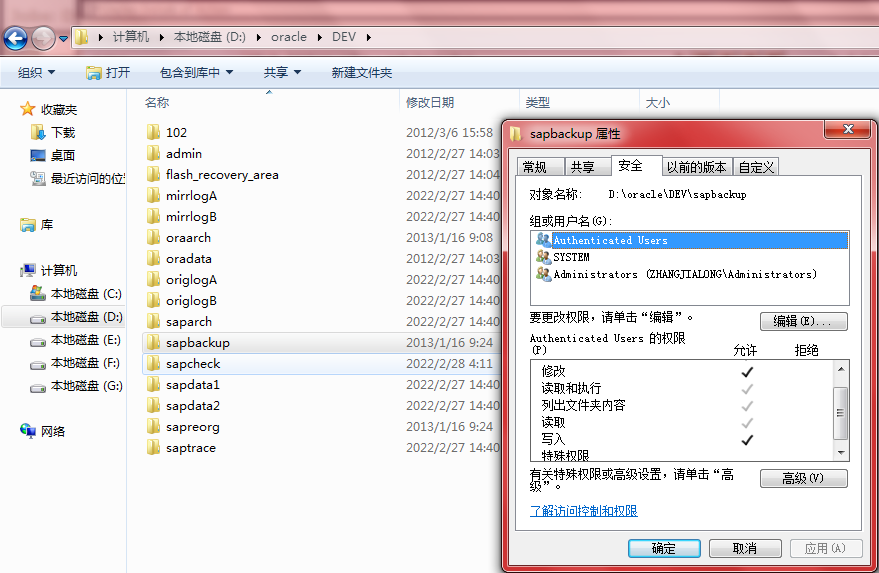The image size is (879, 573).
Task: Expand the arrow after 计算机 in breadcrumb
Action: [161, 38]
